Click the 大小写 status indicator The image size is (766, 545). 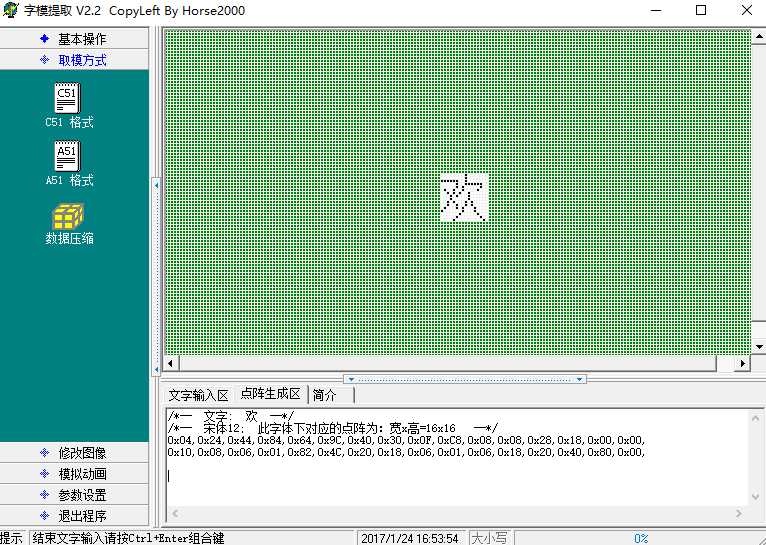click(x=489, y=538)
